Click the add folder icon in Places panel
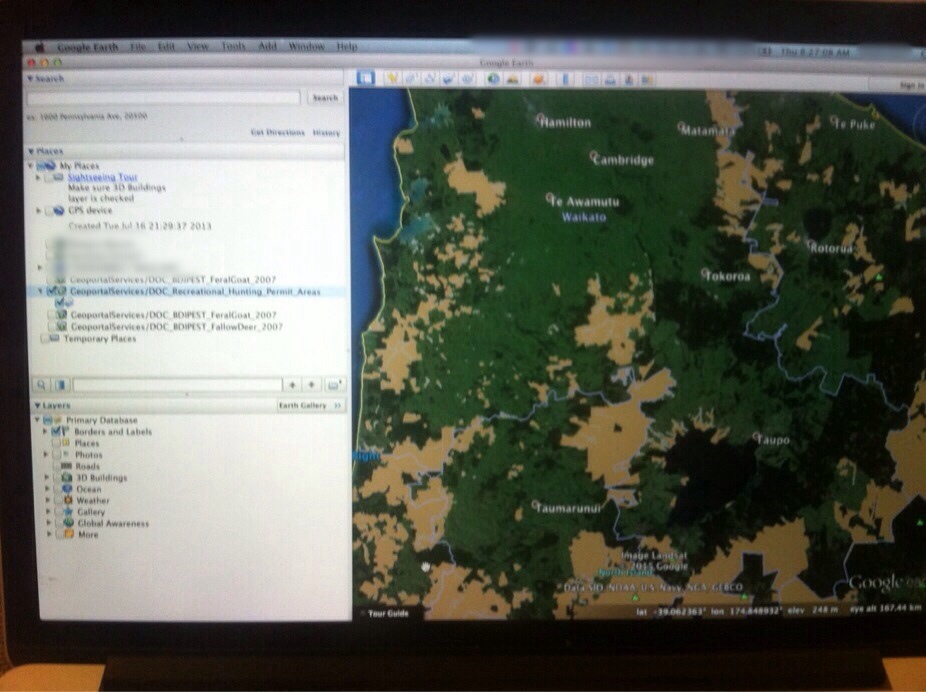The width and height of the screenshot is (926, 692). (334, 385)
